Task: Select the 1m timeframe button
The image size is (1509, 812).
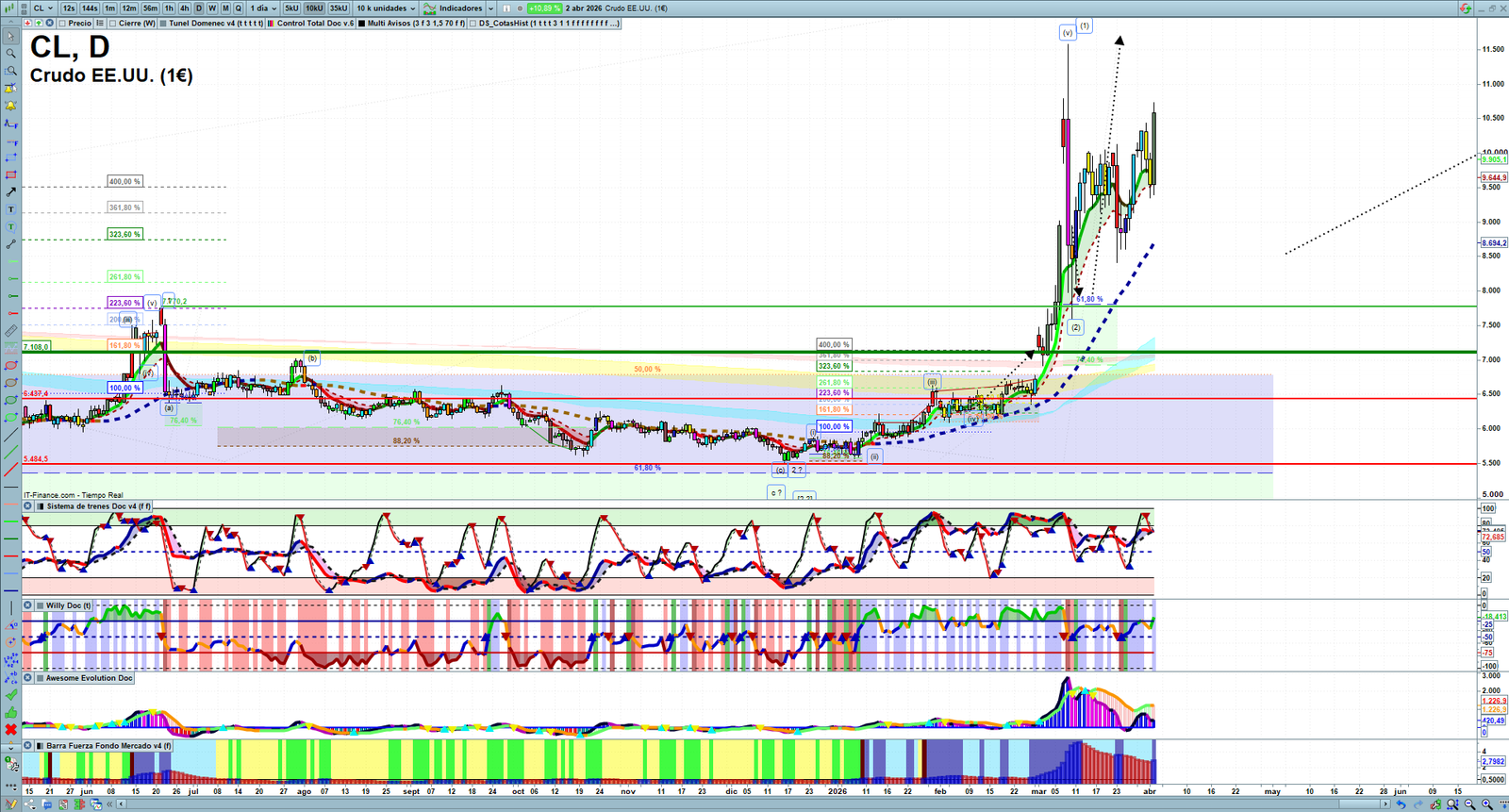Action: 110,8
